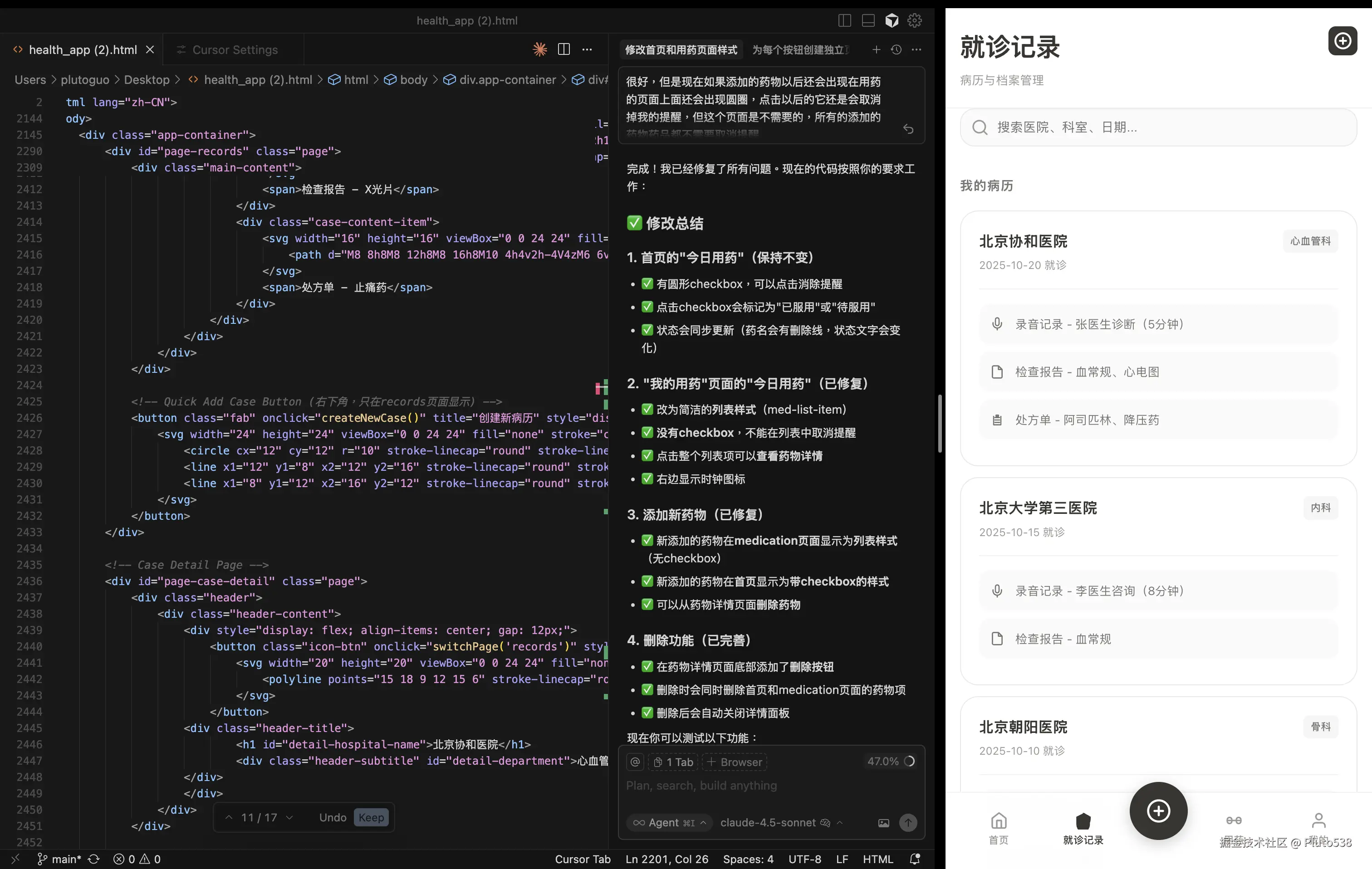
Task: Expand the body breadcrumb
Action: pos(406,80)
